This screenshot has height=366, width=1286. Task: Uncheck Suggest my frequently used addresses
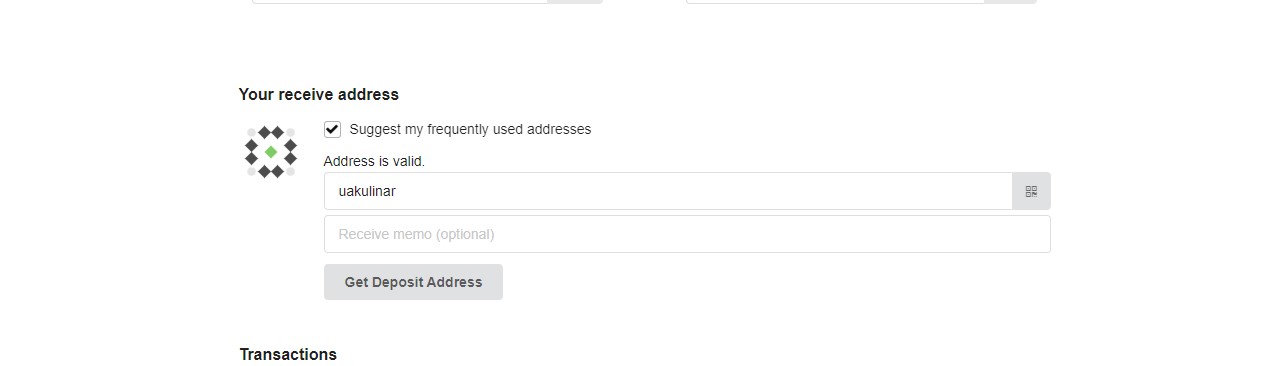click(333, 129)
